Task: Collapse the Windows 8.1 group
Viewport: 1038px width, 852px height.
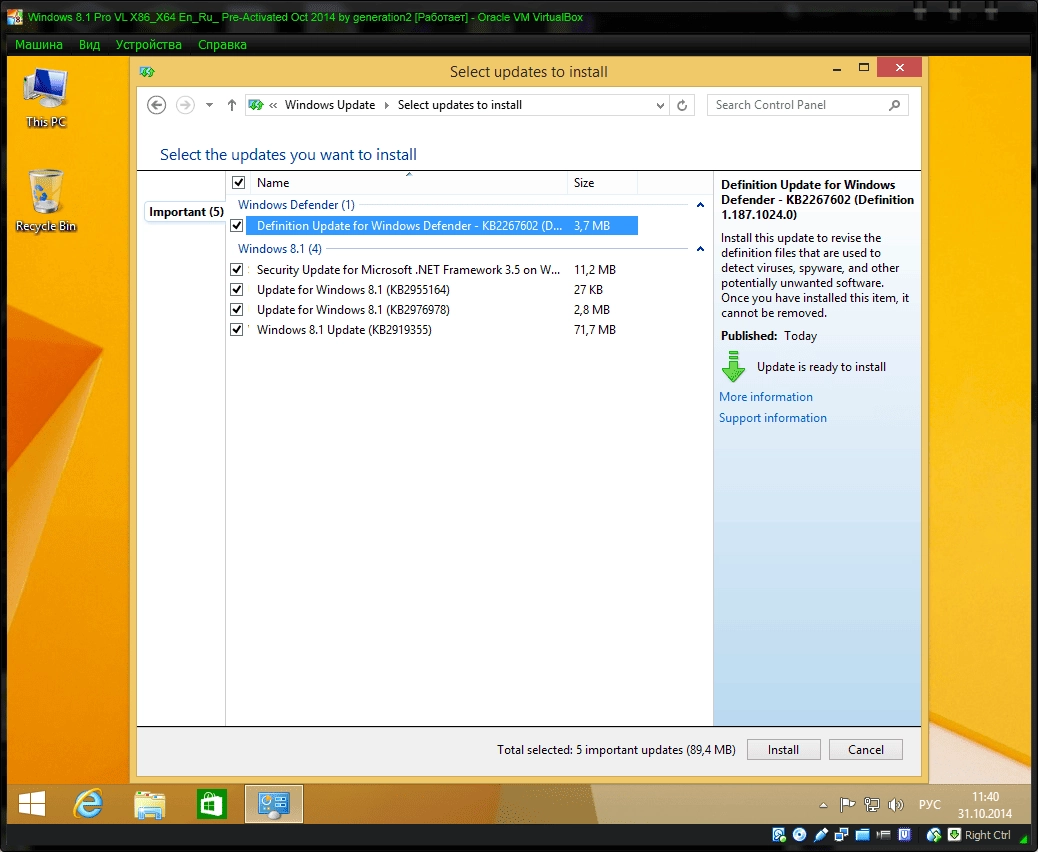Action: [x=700, y=249]
